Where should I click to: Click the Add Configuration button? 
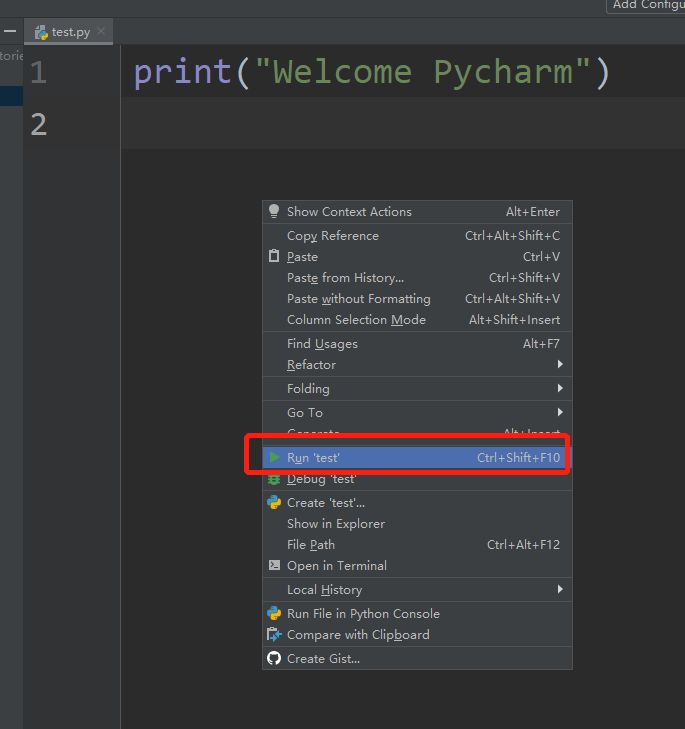tap(647, 5)
